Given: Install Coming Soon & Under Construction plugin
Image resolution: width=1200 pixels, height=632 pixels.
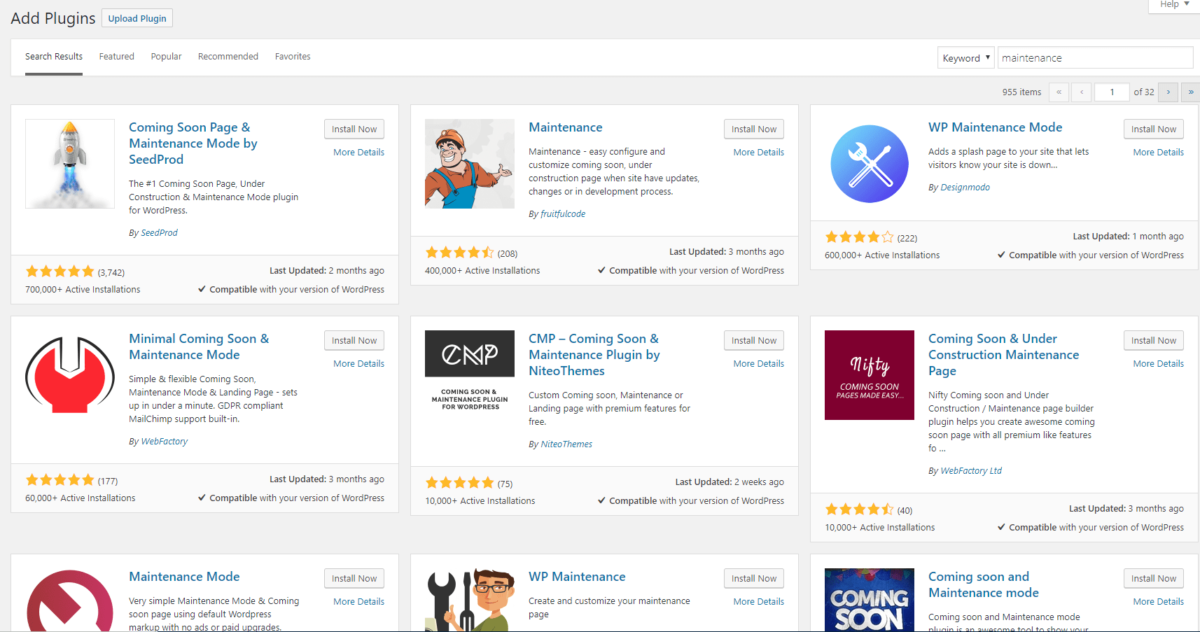Looking at the screenshot, I should (x=1154, y=340).
